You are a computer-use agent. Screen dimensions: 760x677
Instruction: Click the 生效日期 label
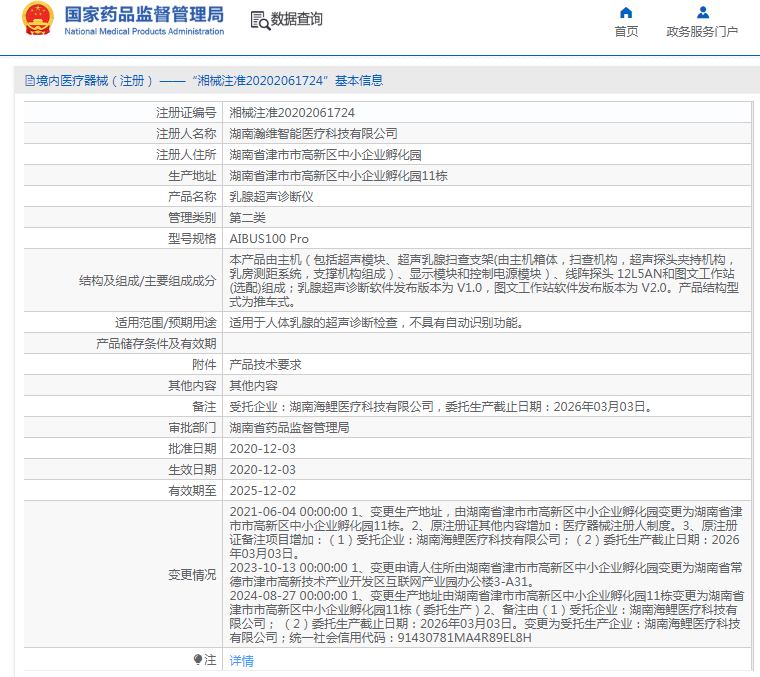(192, 470)
